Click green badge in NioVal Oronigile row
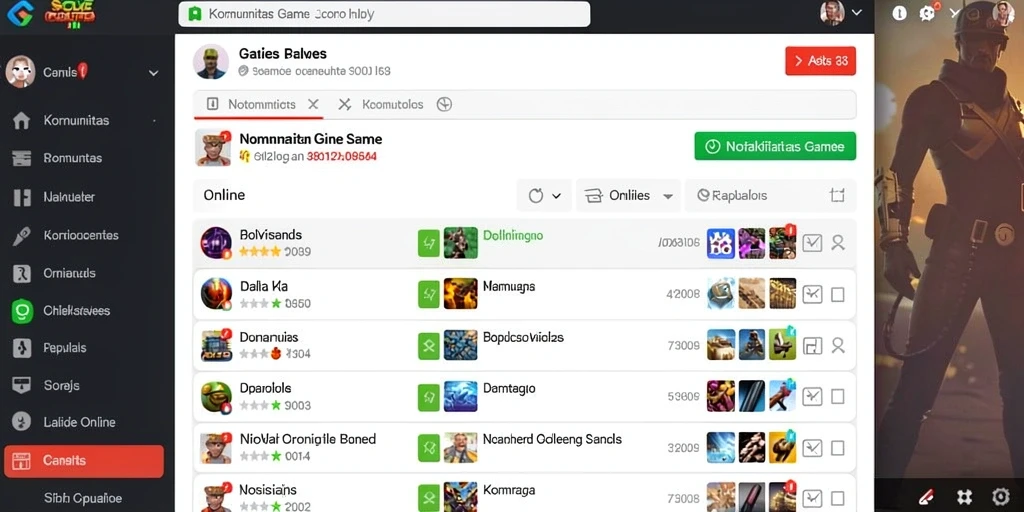The width and height of the screenshot is (1024, 512). [x=428, y=447]
